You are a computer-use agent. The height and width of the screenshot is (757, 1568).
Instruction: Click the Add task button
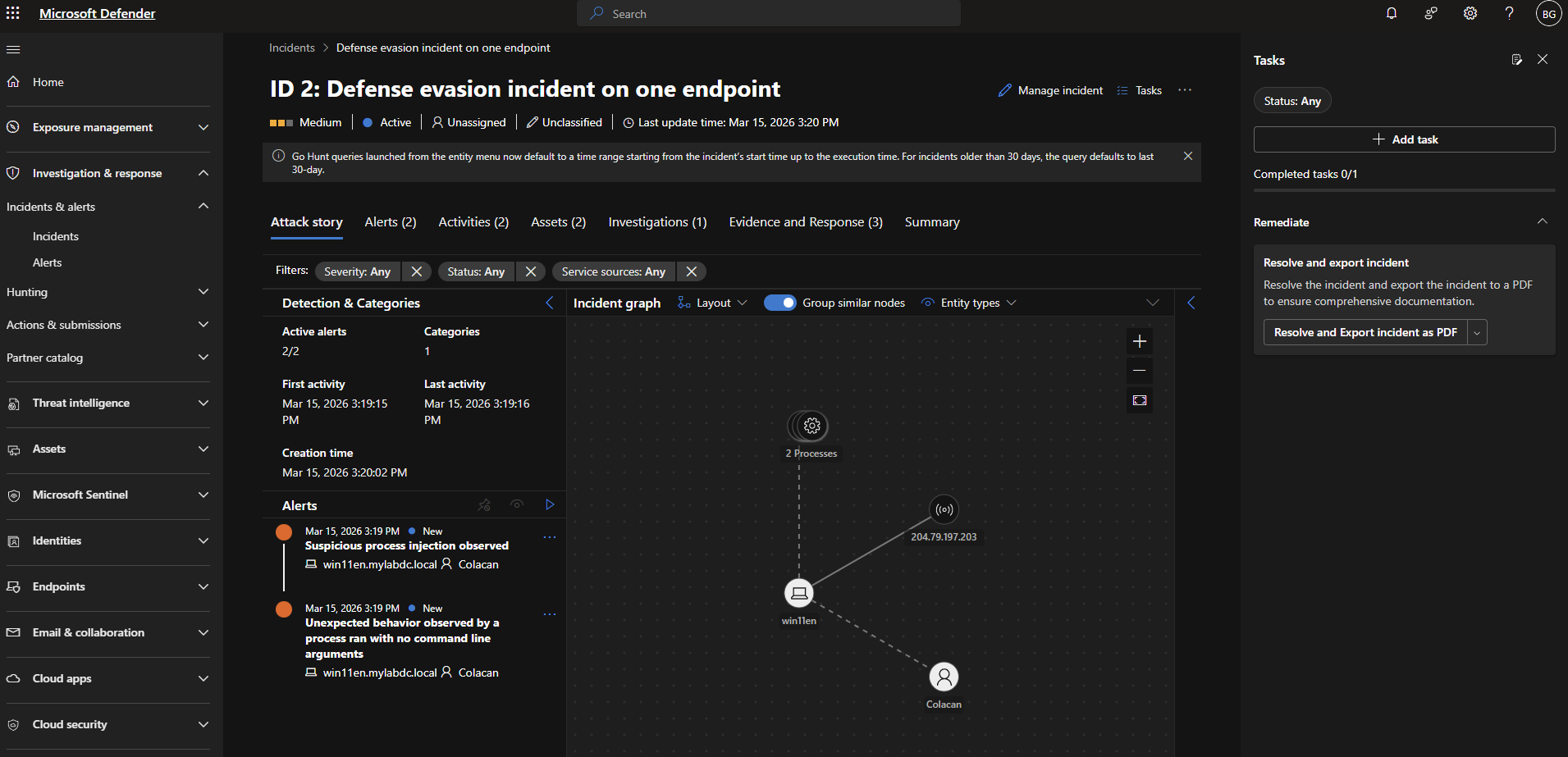tap(1404, 139)
